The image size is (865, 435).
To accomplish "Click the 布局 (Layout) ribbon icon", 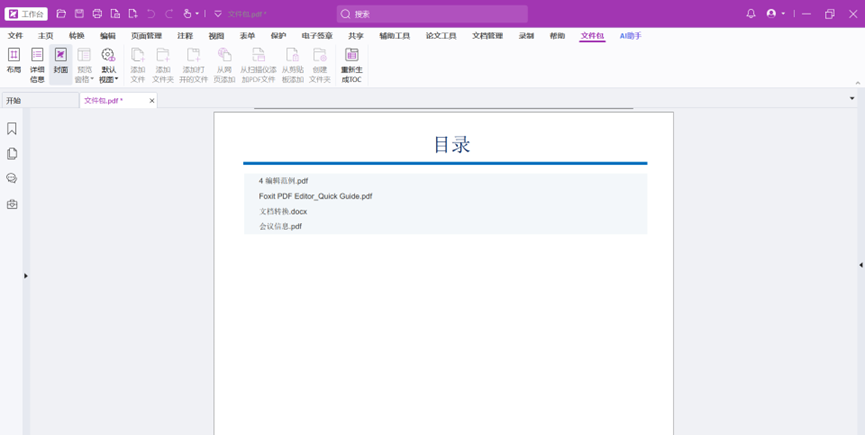I will 14,61.
